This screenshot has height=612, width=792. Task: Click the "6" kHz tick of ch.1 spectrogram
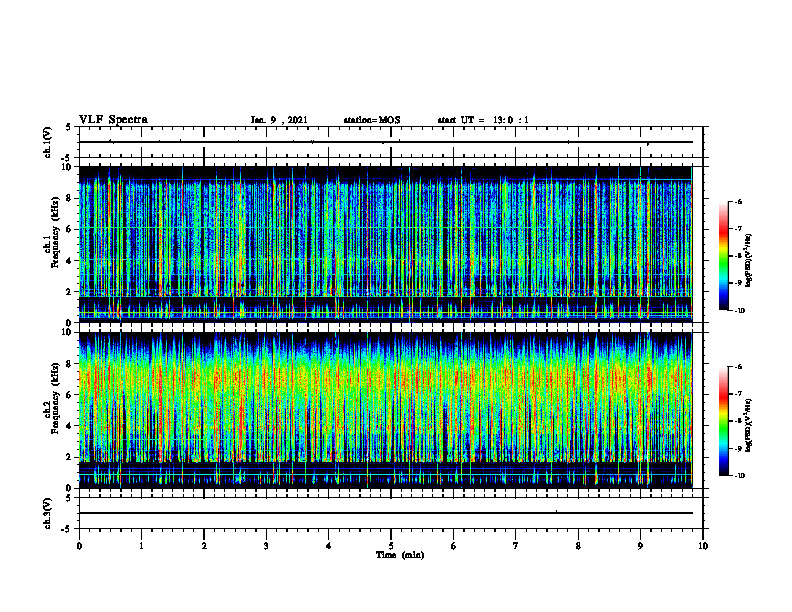(69, 230)
